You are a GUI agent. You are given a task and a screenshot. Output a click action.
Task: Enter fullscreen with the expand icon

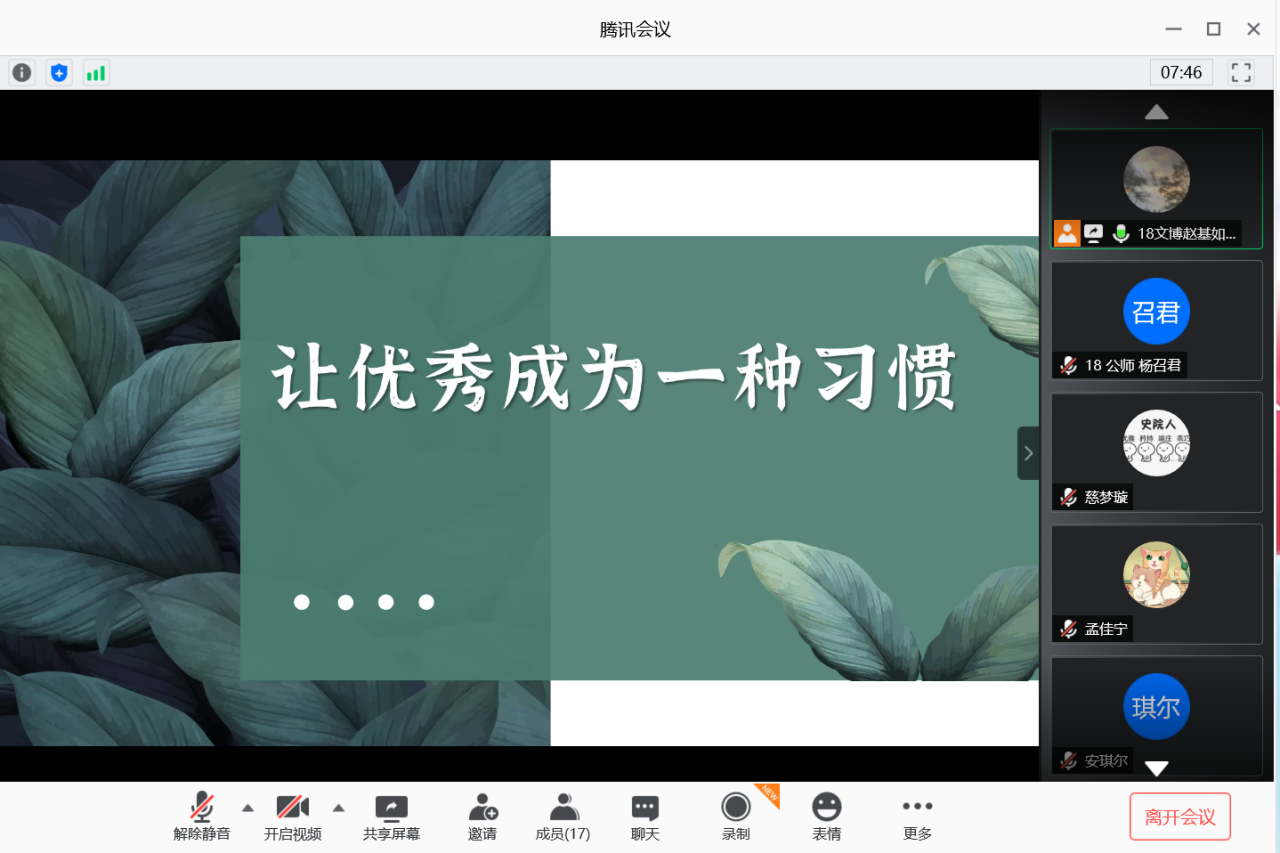1241,72
